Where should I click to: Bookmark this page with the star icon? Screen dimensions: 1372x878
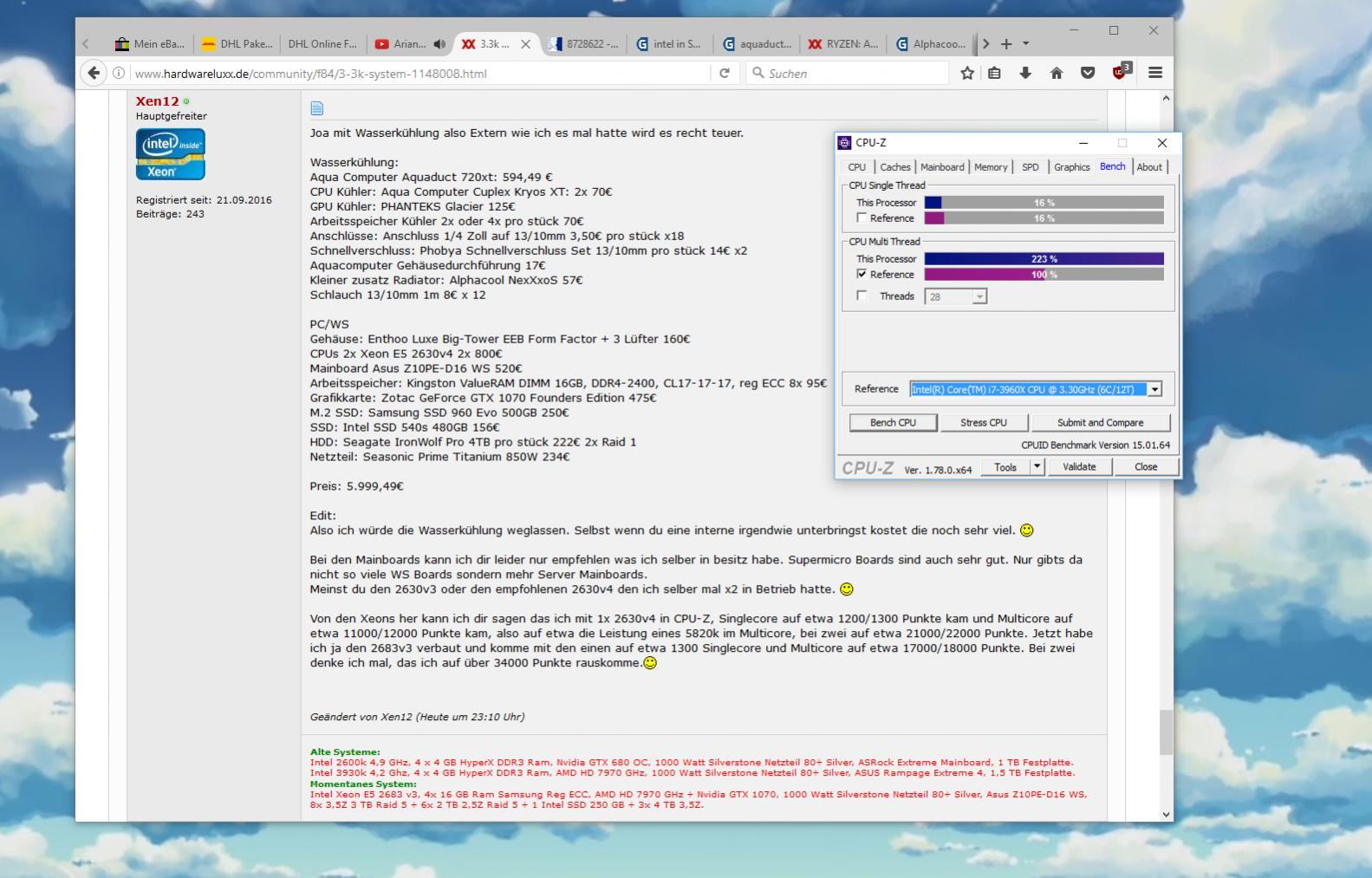click(x=967, y=74)
